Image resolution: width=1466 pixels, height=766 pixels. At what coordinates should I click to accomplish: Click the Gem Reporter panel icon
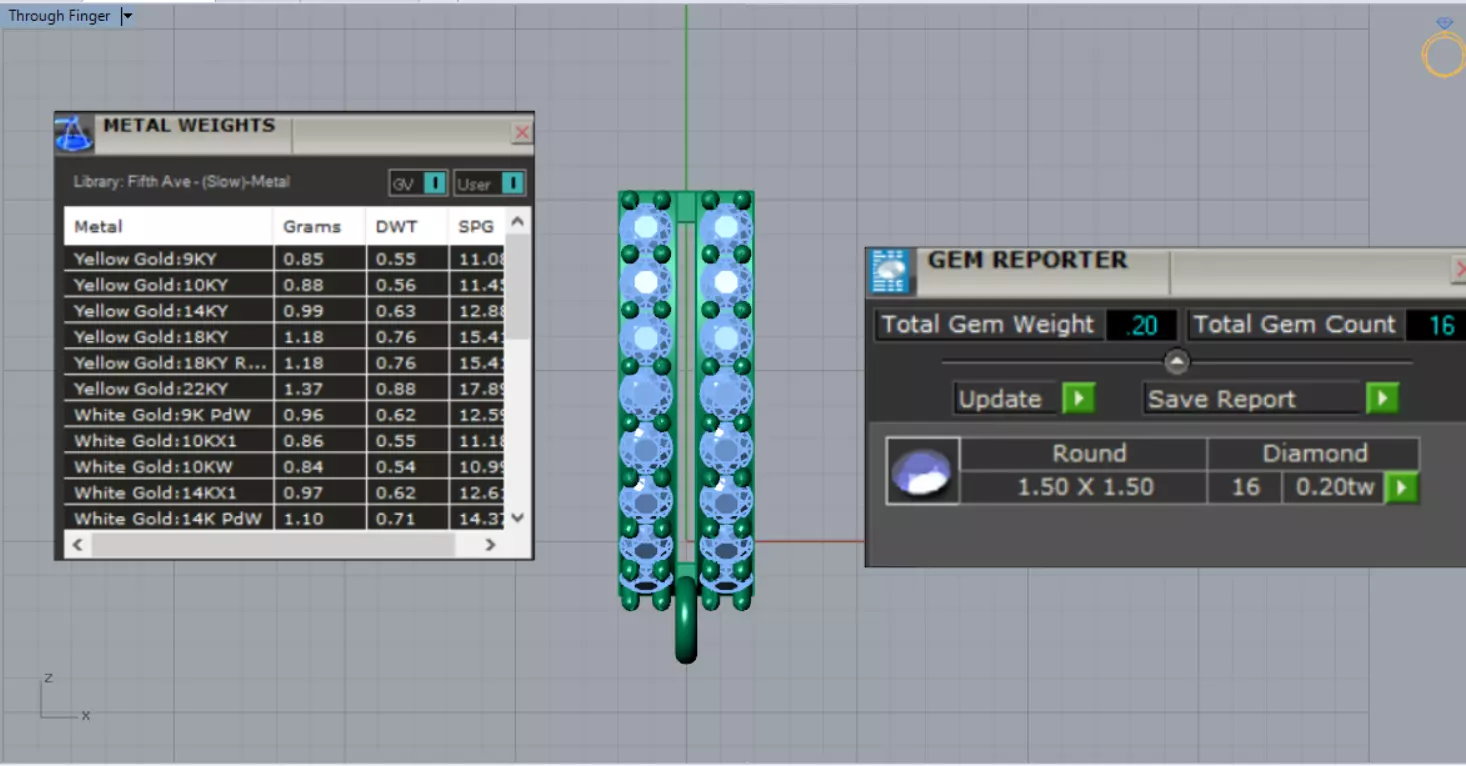(x=890, y=271)
